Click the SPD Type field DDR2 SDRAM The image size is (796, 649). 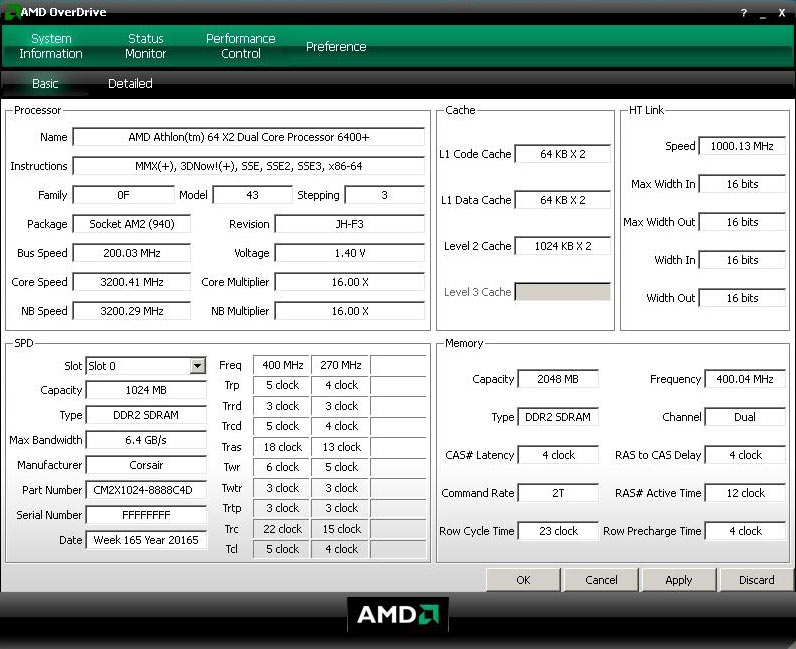(146, 415)
